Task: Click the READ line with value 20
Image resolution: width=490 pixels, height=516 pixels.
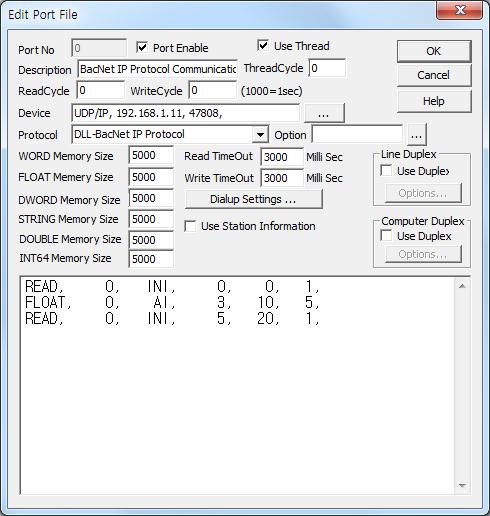Action: 172,318
